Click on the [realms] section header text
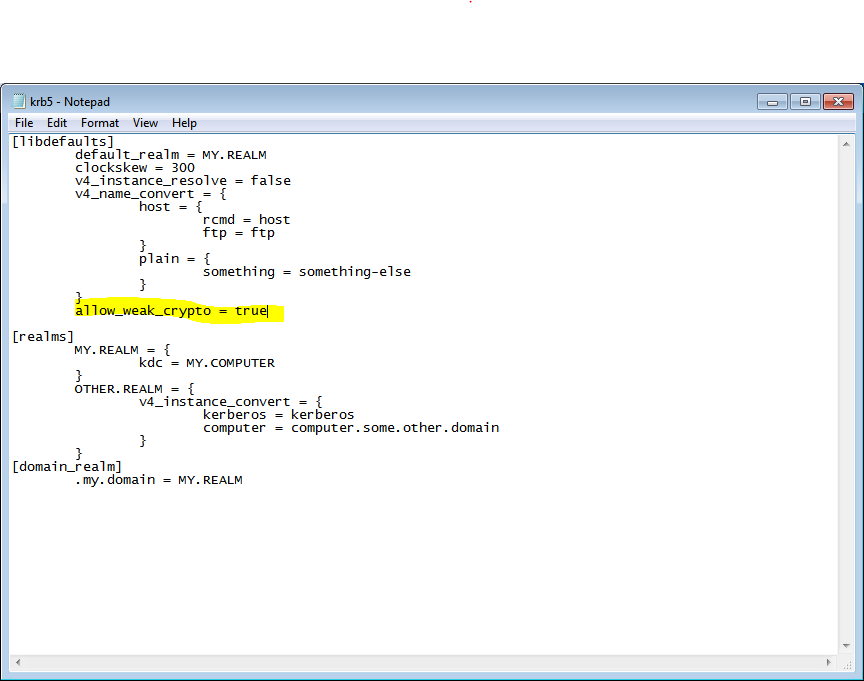Screen dimensions: 864x681 [43, 337]
